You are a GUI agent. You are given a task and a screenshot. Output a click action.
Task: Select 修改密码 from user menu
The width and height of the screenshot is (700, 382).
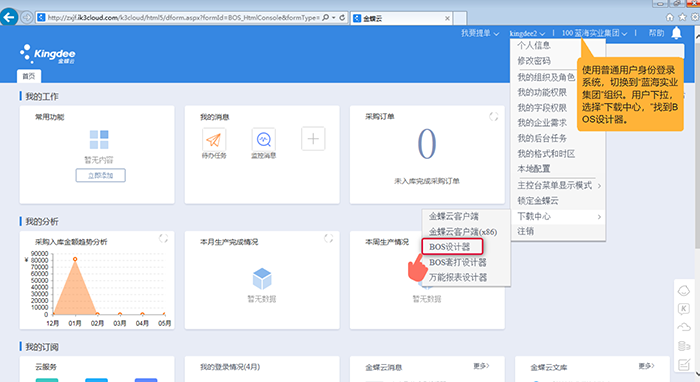[534, 61]
